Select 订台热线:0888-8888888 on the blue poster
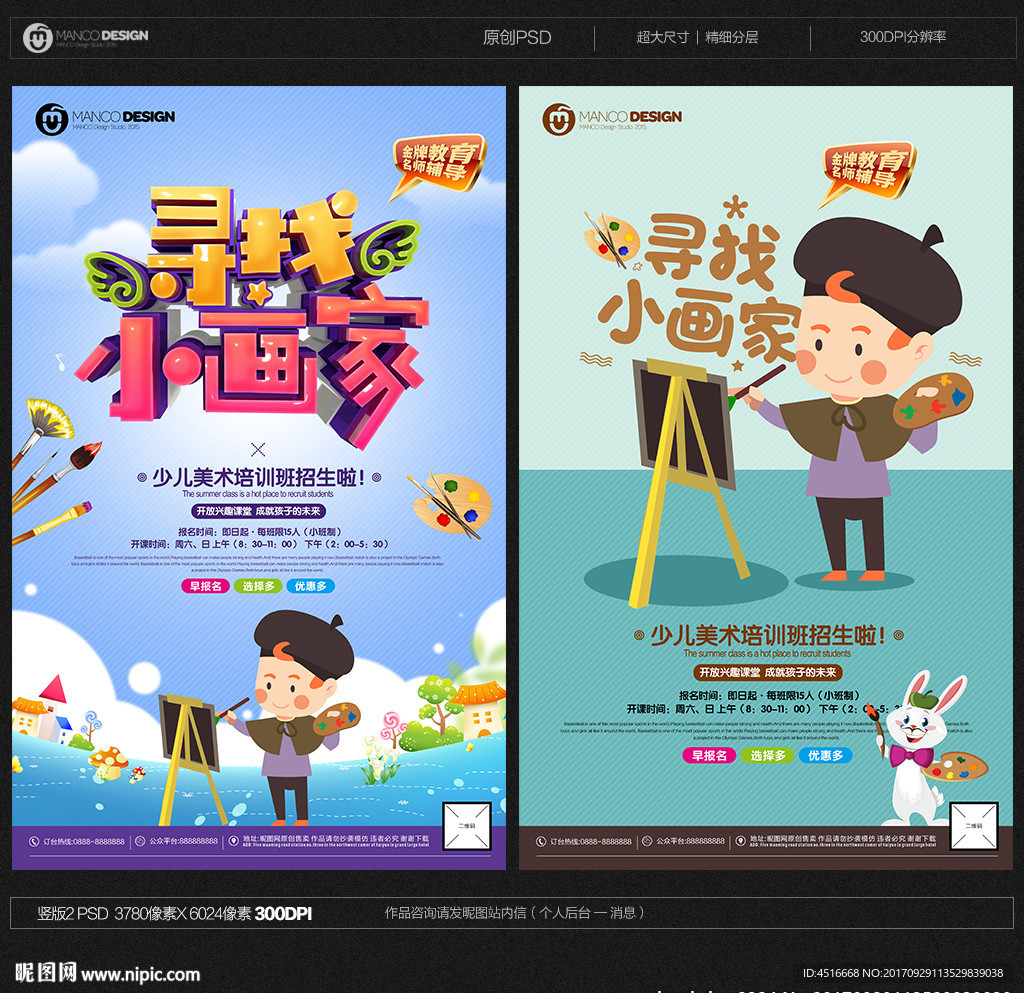Screen dimensions: 1024x993 [84, 842]
